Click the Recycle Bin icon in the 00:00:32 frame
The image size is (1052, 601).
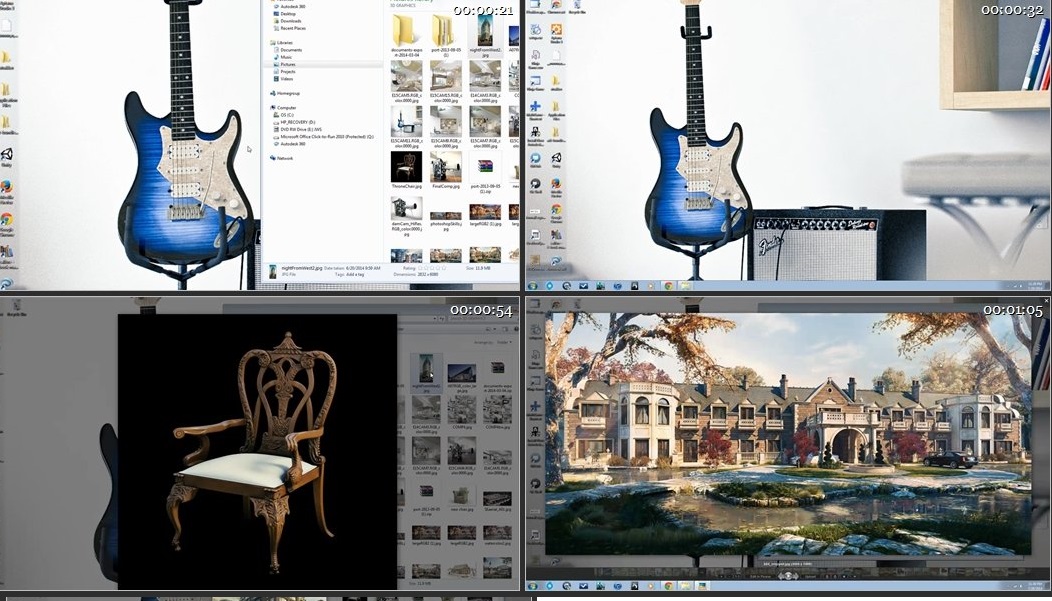coord(576,7)
